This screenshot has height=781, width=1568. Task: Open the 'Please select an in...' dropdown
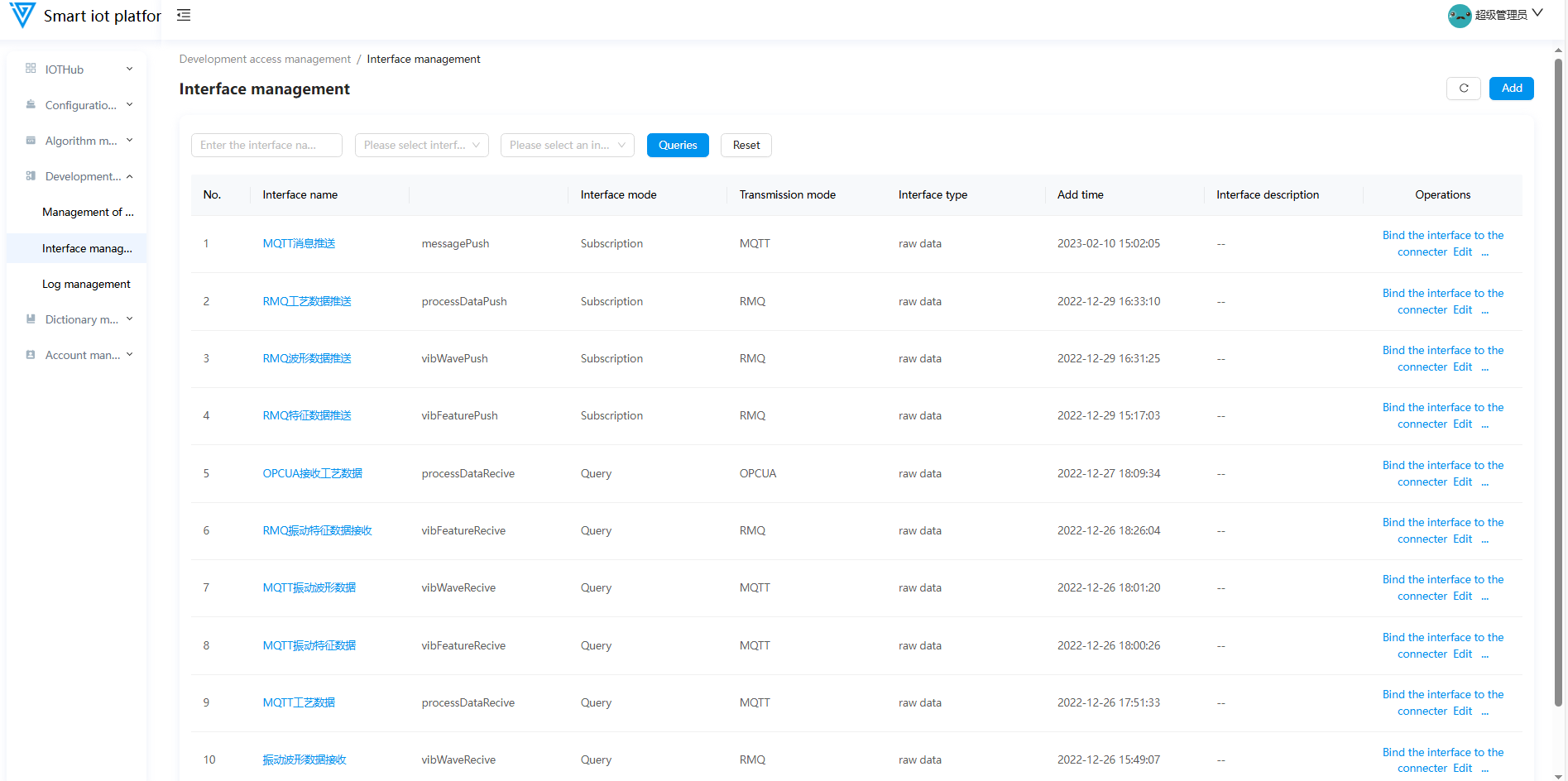pos(568,145)
